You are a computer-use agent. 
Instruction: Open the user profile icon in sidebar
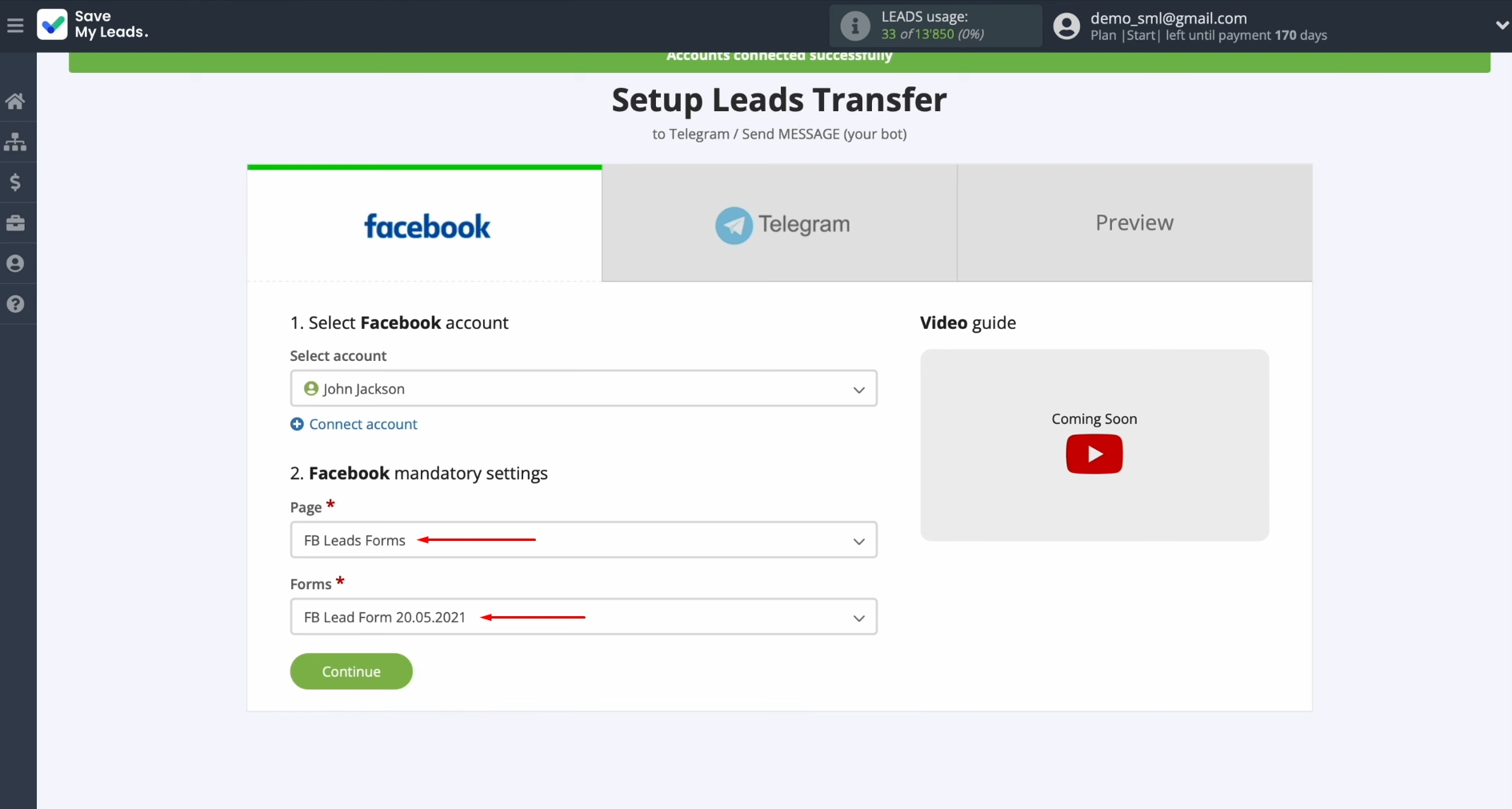tap(15, 263)
